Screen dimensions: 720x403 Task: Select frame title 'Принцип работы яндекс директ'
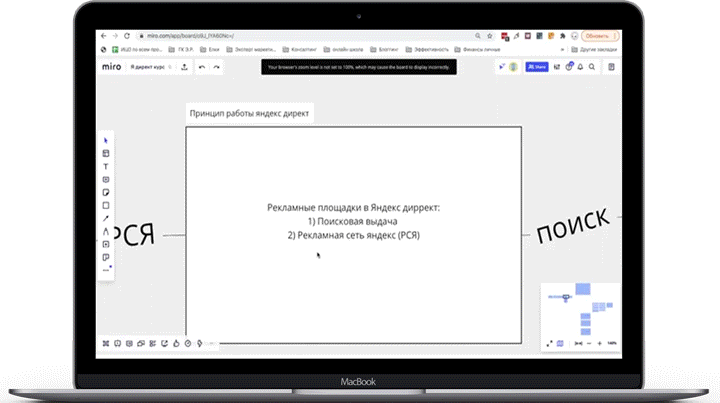coord(249,113)
